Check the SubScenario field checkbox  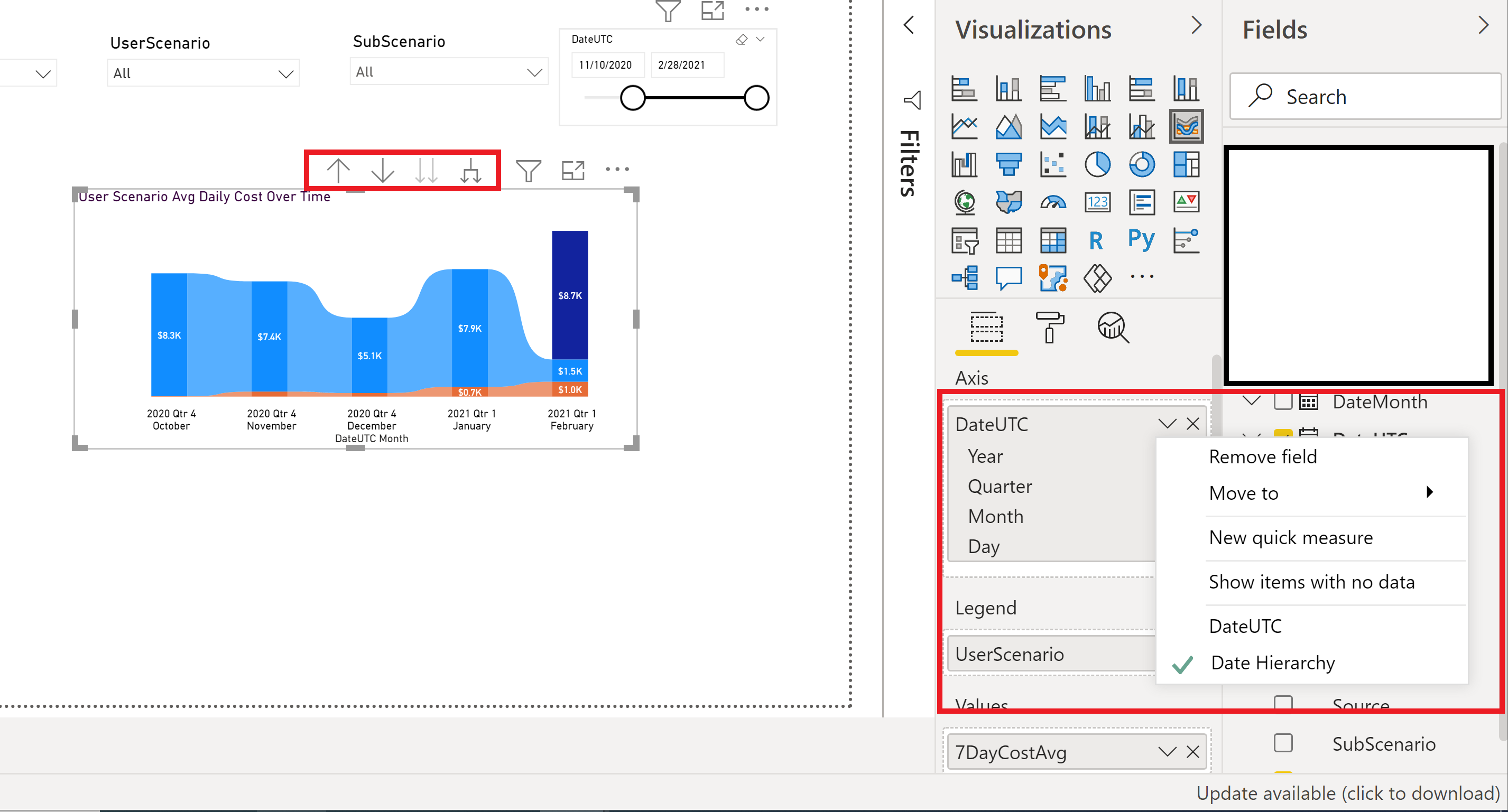click(x=1283, y=743)
